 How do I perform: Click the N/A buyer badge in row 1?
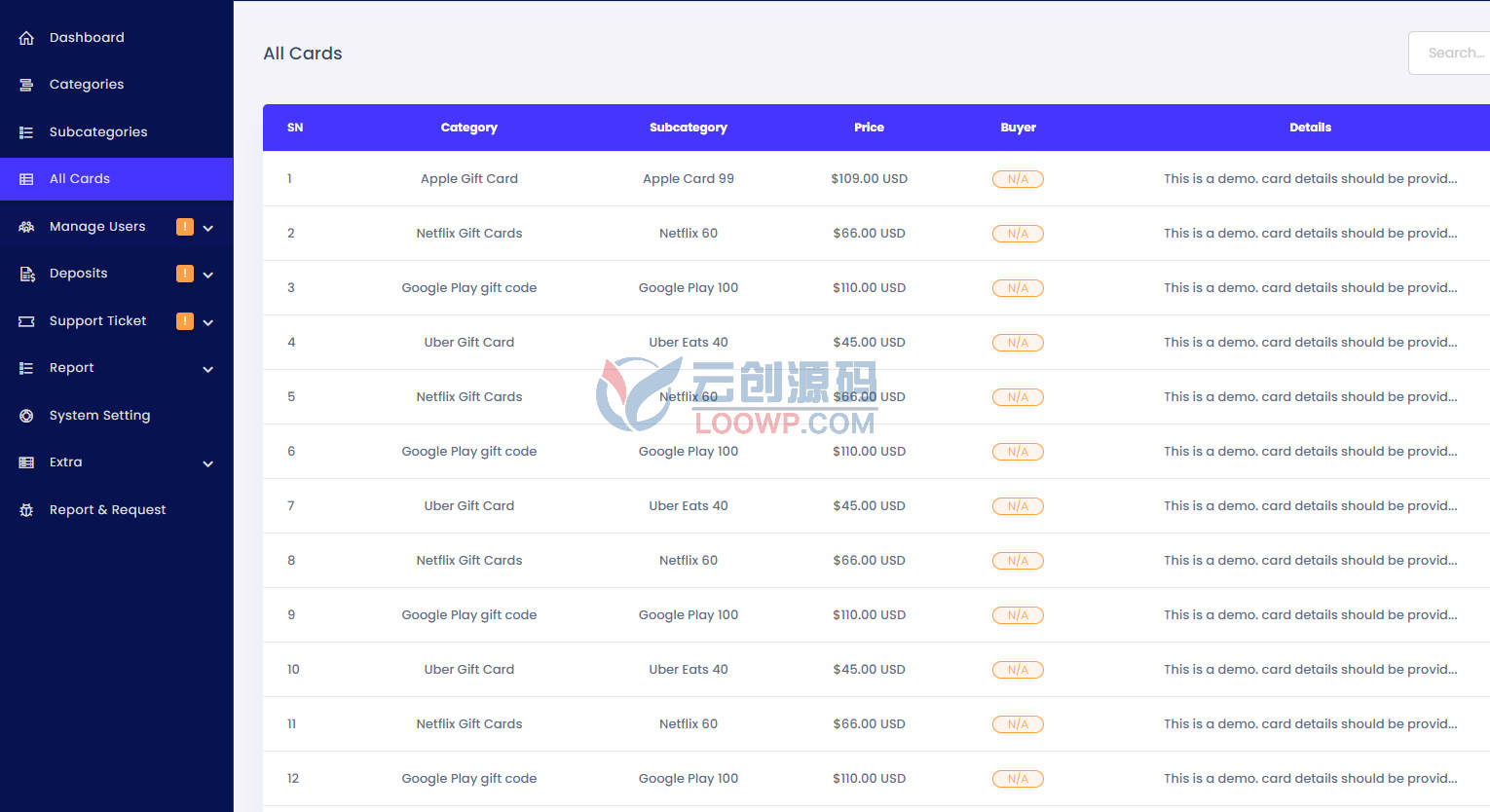click(1018, 179)
